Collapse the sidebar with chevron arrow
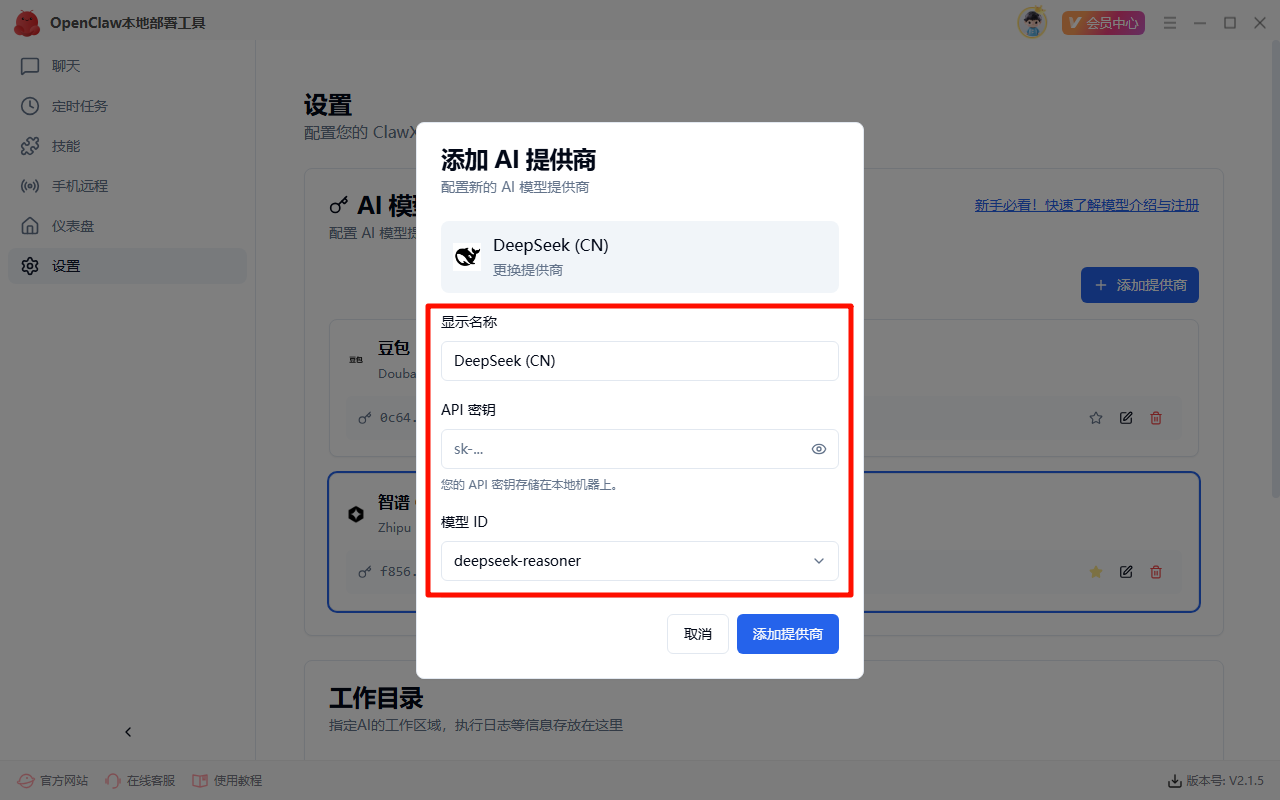 click(x=128, y=732)
